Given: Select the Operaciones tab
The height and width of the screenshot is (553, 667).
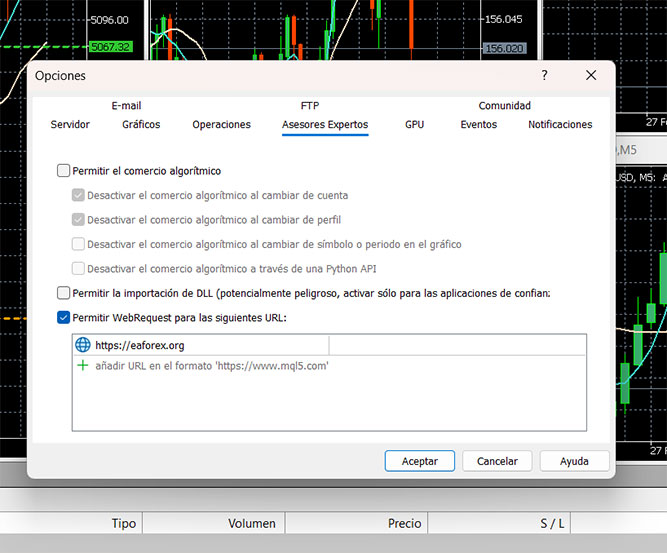Looking at the screenshot, I should click(221, 125).
